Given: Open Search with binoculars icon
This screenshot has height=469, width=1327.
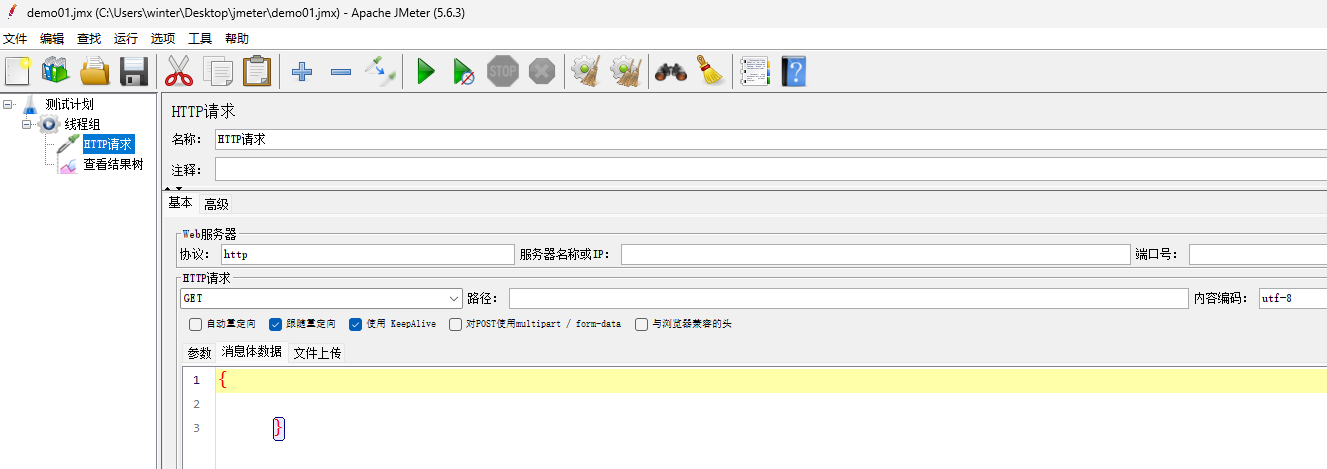Looking at the screenshot, I should pos(670,71).
